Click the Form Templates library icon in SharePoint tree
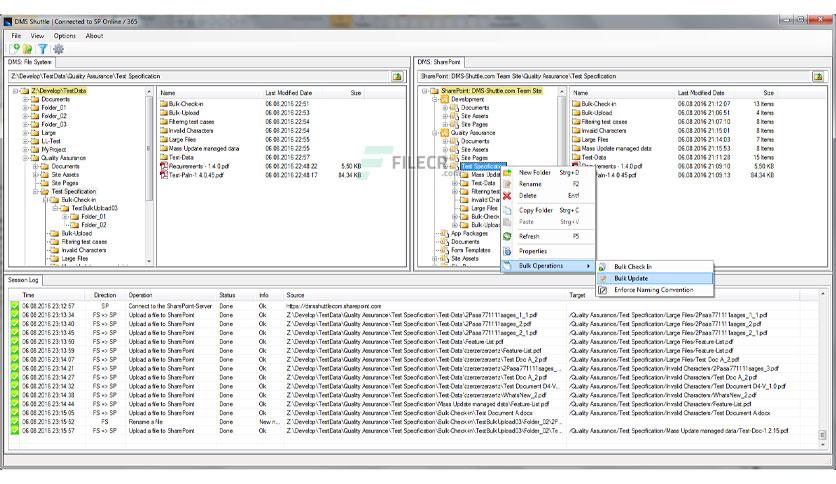Viewport: 836px width, 484px height. point(444,250)
